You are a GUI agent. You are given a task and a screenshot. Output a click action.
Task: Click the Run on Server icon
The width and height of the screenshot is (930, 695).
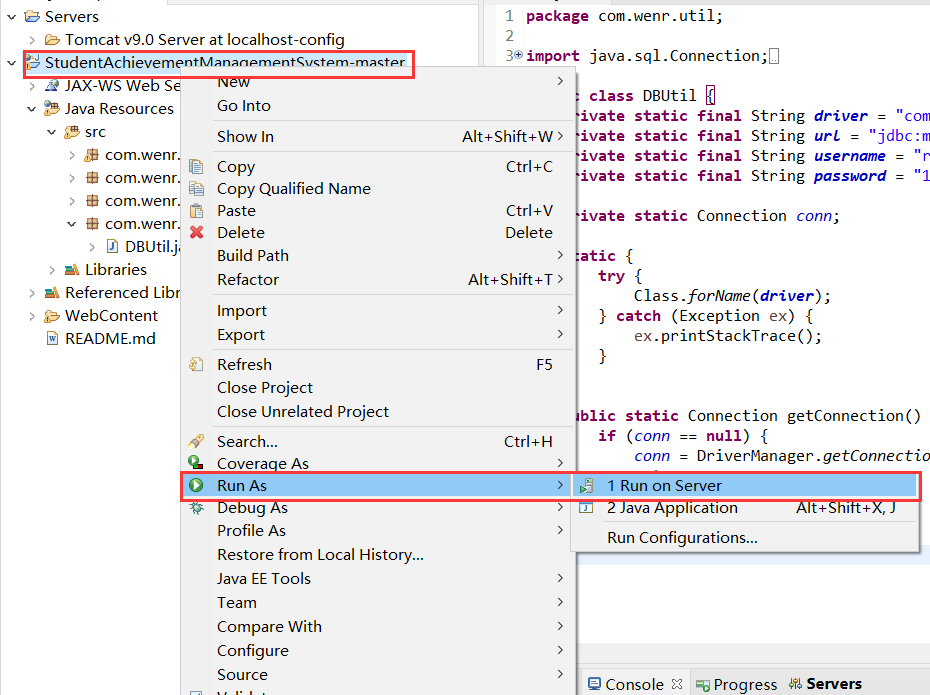pos(587,486)
